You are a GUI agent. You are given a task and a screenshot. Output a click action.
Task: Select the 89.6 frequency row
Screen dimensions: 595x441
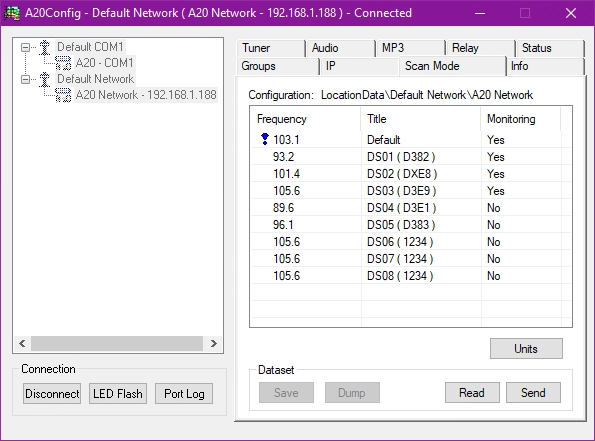(x=411, y=208)
